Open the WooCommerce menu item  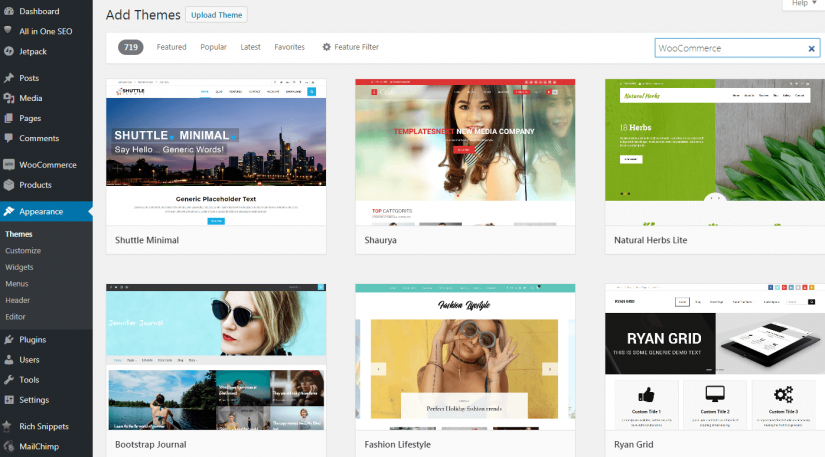pyautogui.click(x=46, y=165)
